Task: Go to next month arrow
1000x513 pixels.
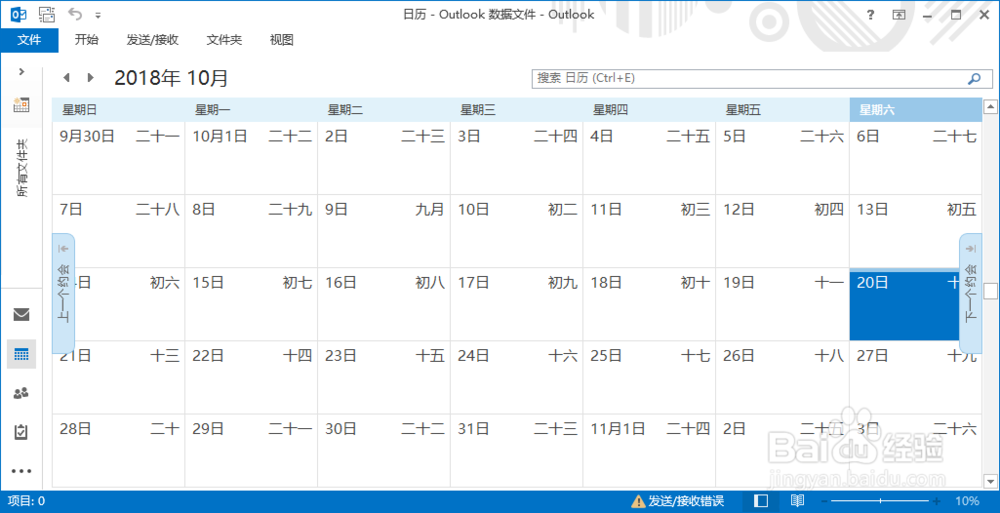Action: [x=91, y=78]
